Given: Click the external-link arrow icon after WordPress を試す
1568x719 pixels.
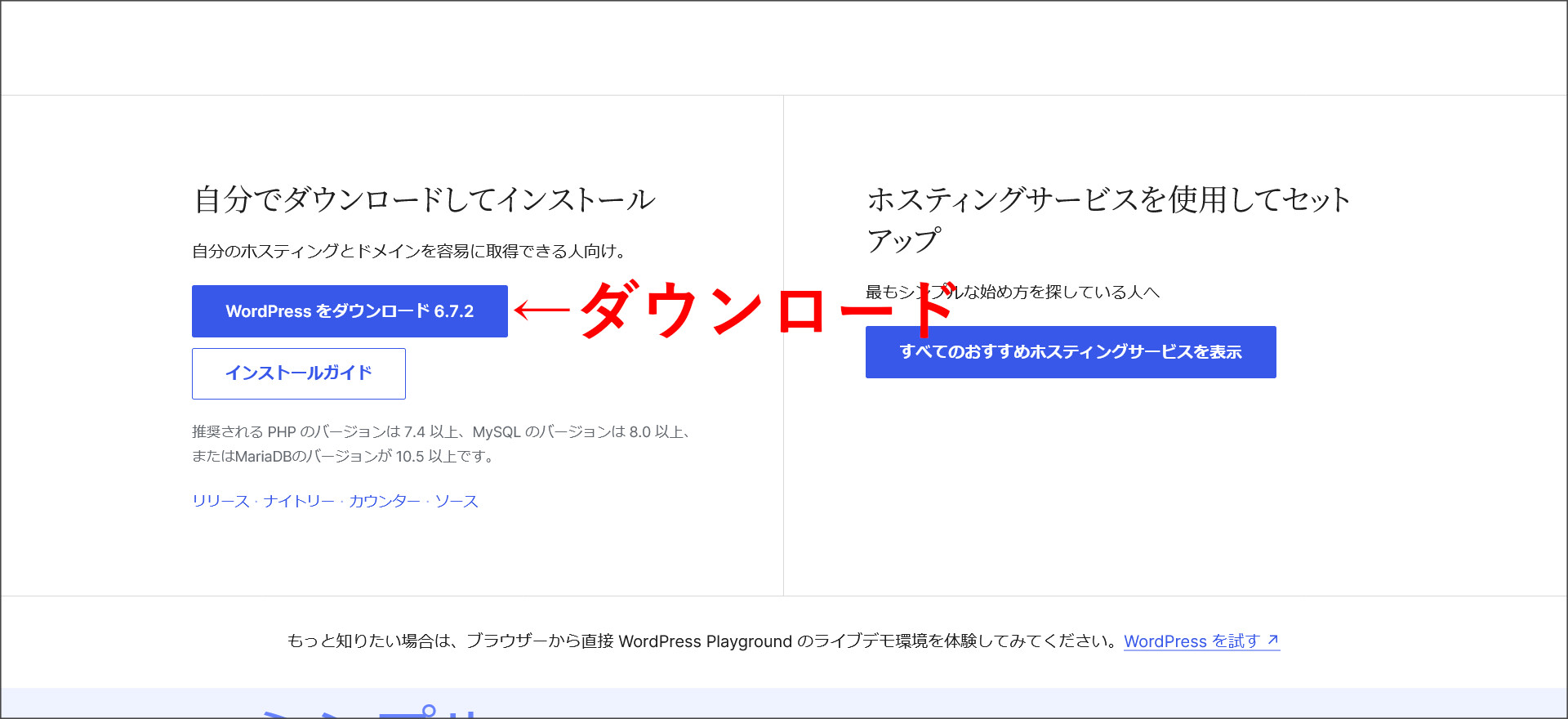Looking at the screenshot, I should pyautogui.click(x=1272, y=641).
